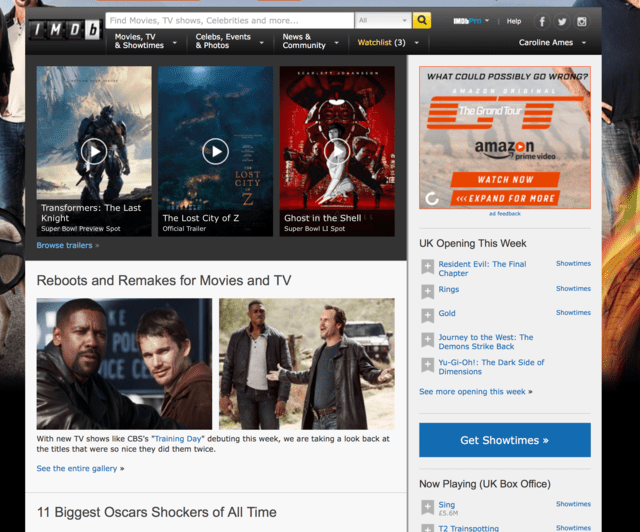Add Resident Evil: The Final Chapter to watchlist
This screenshot has width=640, height=532.
pos(427,267)
